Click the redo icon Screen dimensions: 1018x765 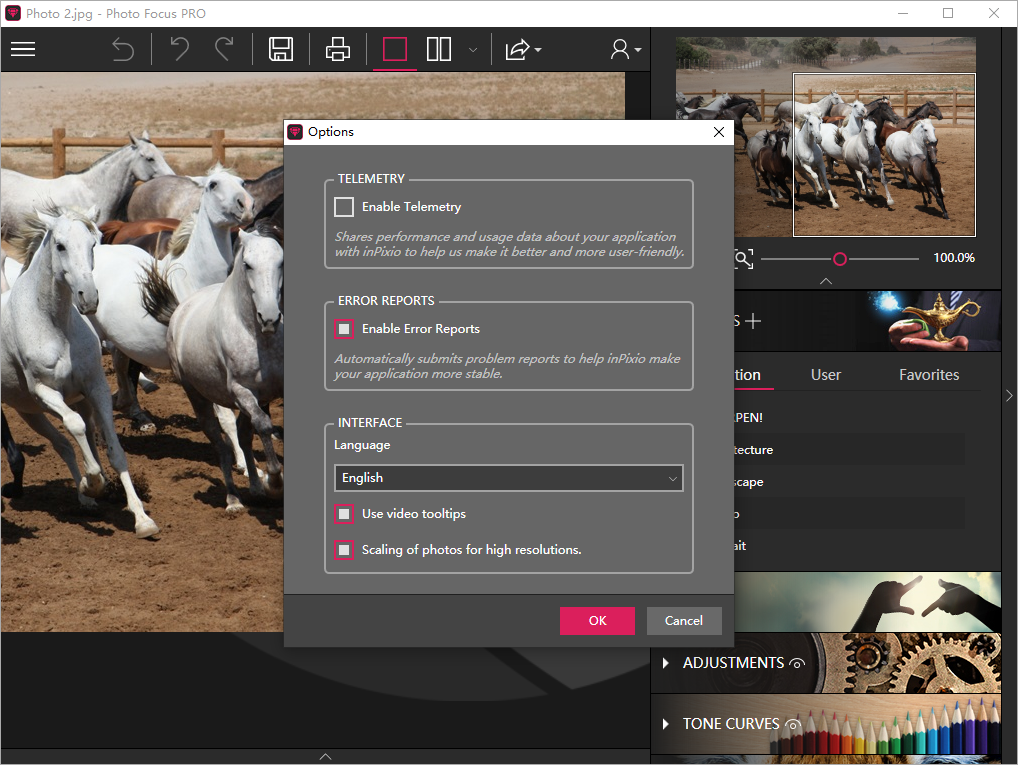click(x=224, y=49)
